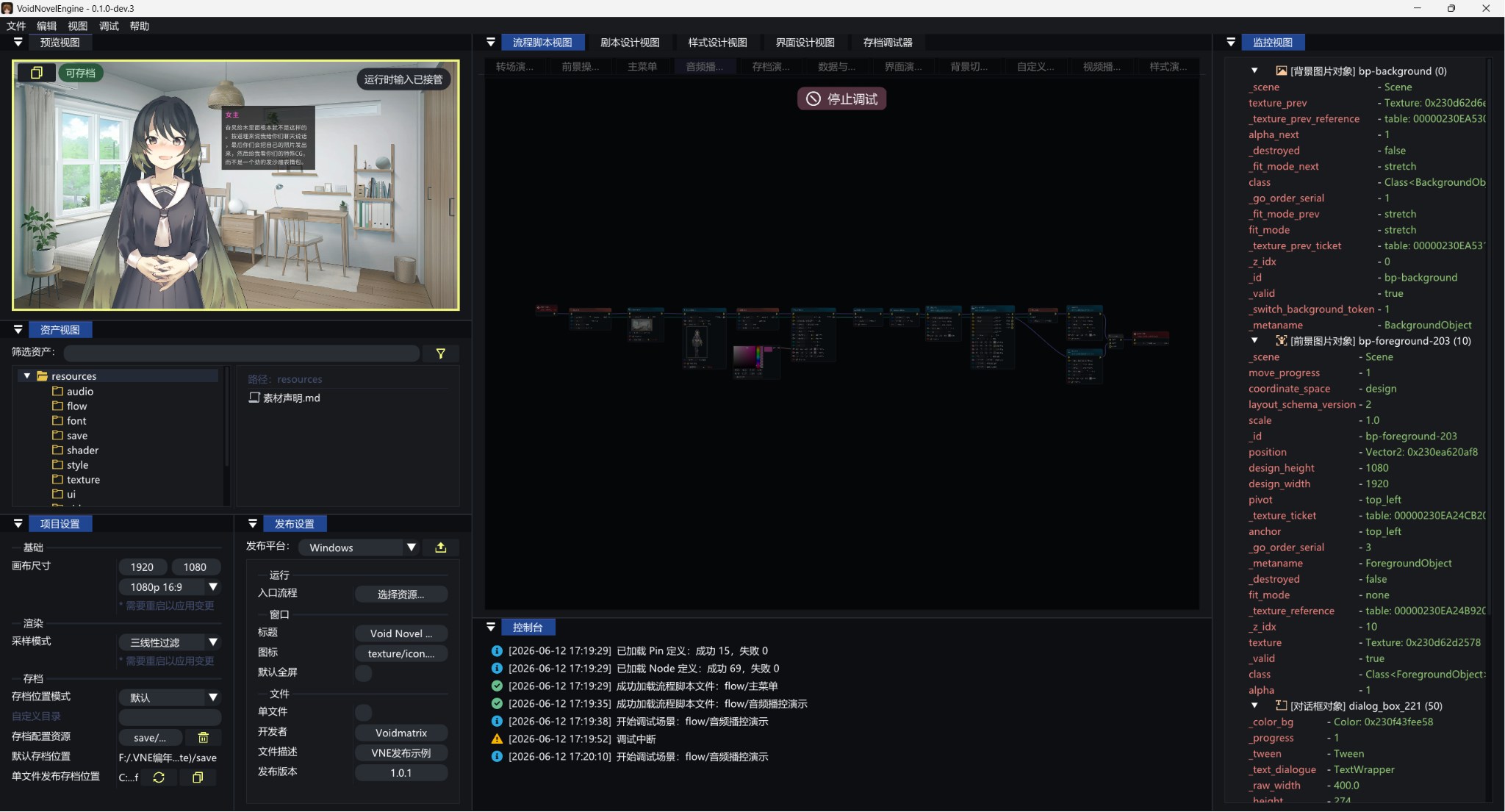Click the gradient node thumbnail in flow graph
Screen dimensions: 1505x812
point(748,356)
